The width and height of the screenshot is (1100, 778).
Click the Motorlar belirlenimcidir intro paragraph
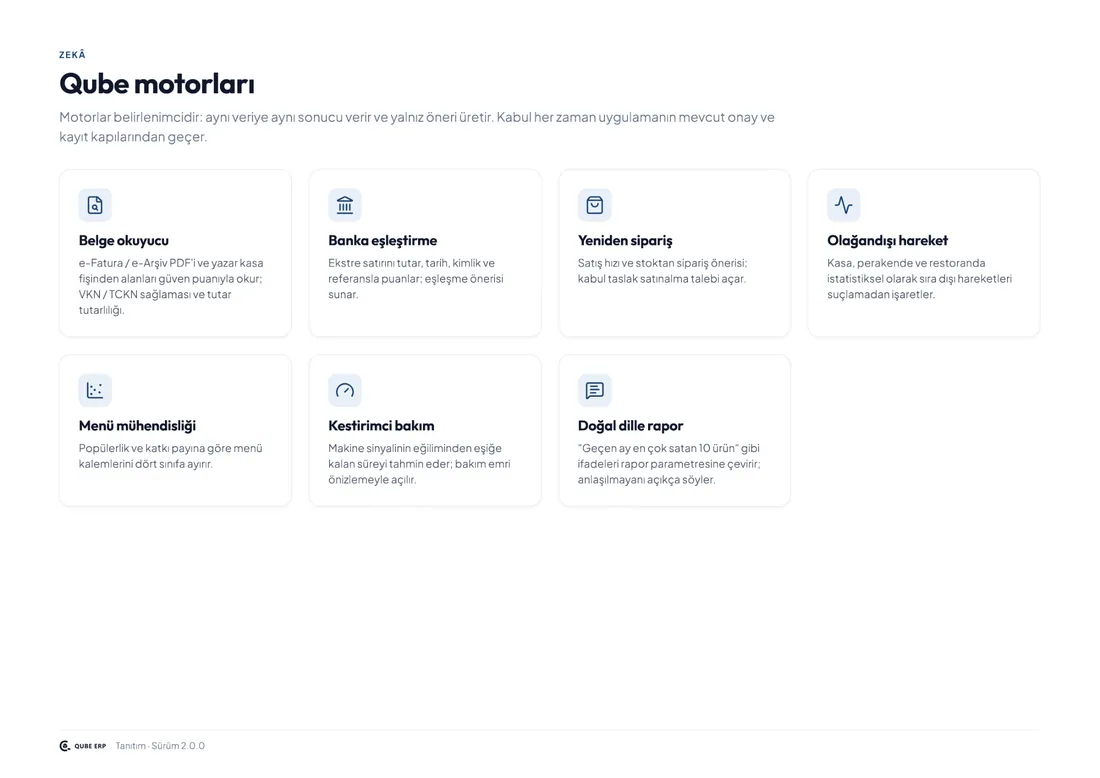pos(417,127)
